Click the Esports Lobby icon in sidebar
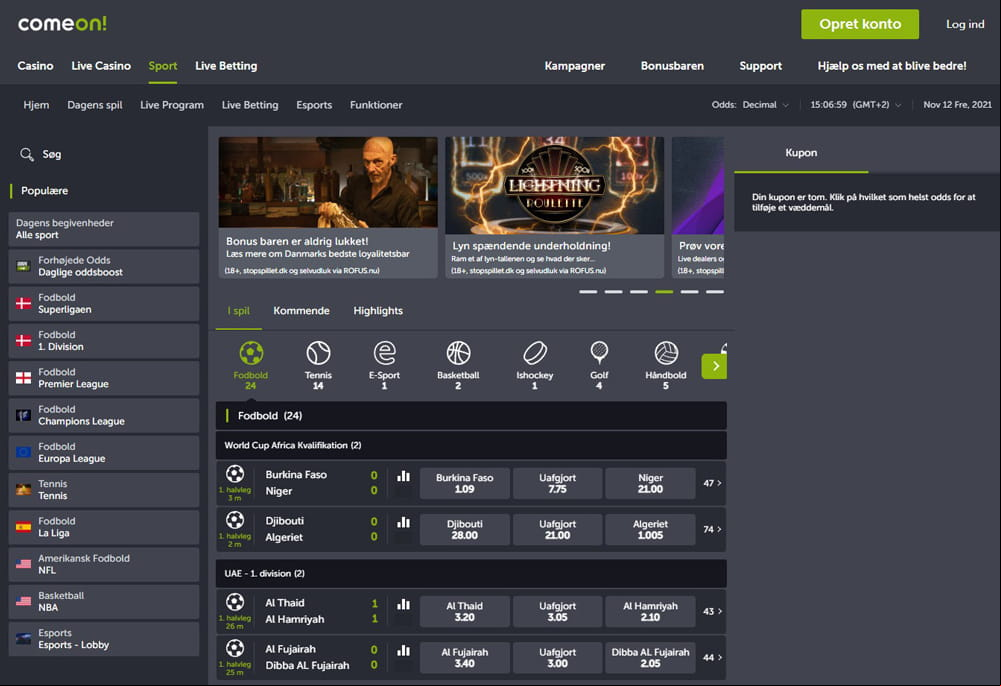1001x686 pixels. tap(24, 639)
